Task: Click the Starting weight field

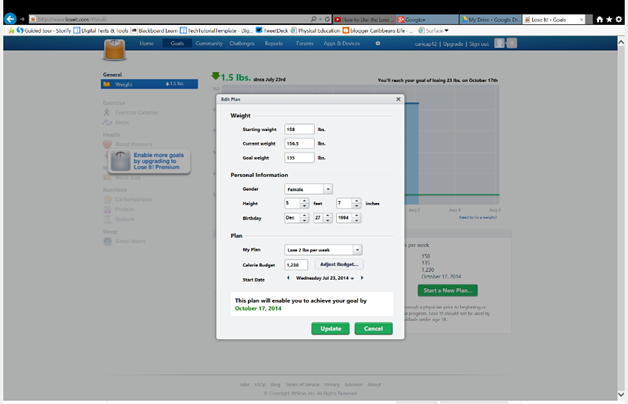Action: pos(299,129)
